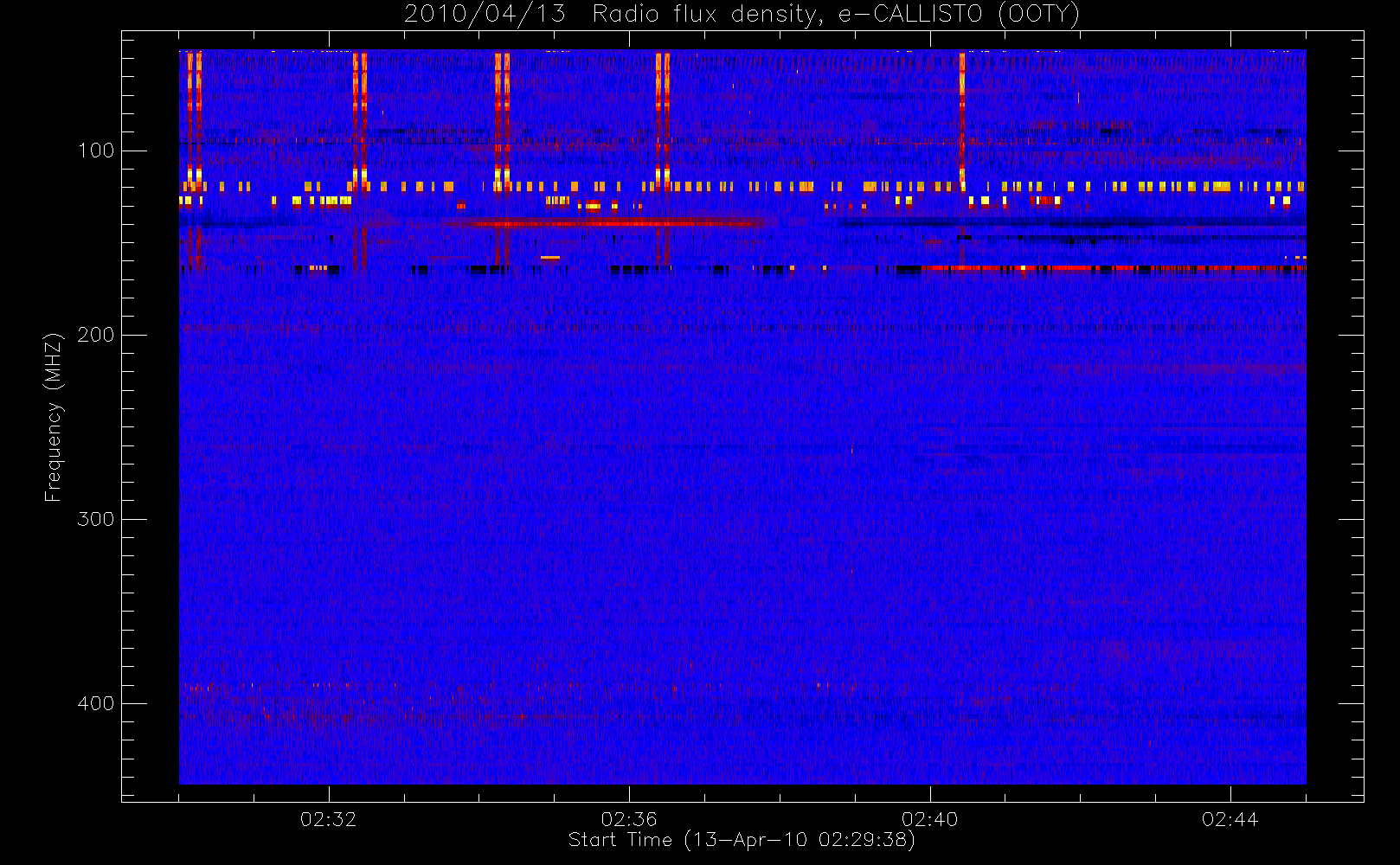Click the 300 frequency tick label
The width and height of the screenshot is (1400, 865).
96,519
